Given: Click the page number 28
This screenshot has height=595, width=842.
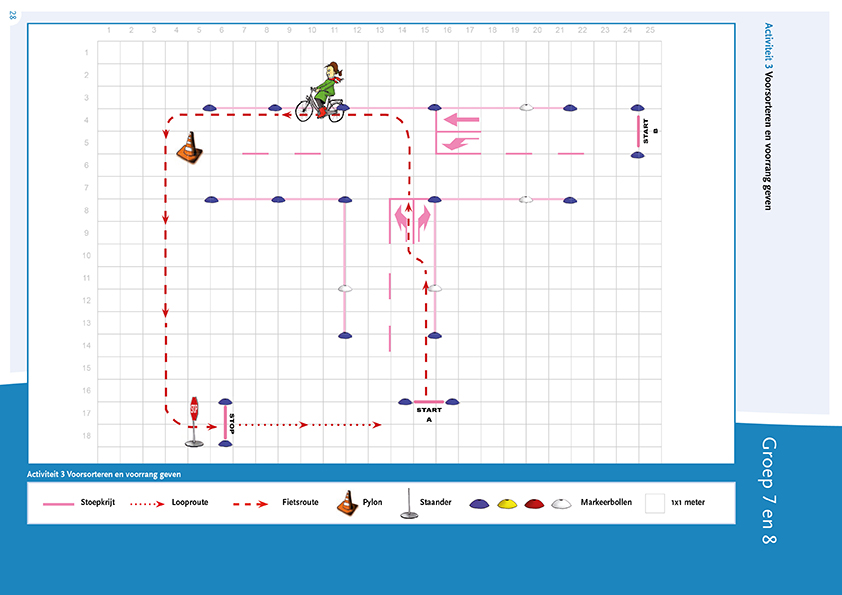Looking at the screenshot, I should pos(13,15).
